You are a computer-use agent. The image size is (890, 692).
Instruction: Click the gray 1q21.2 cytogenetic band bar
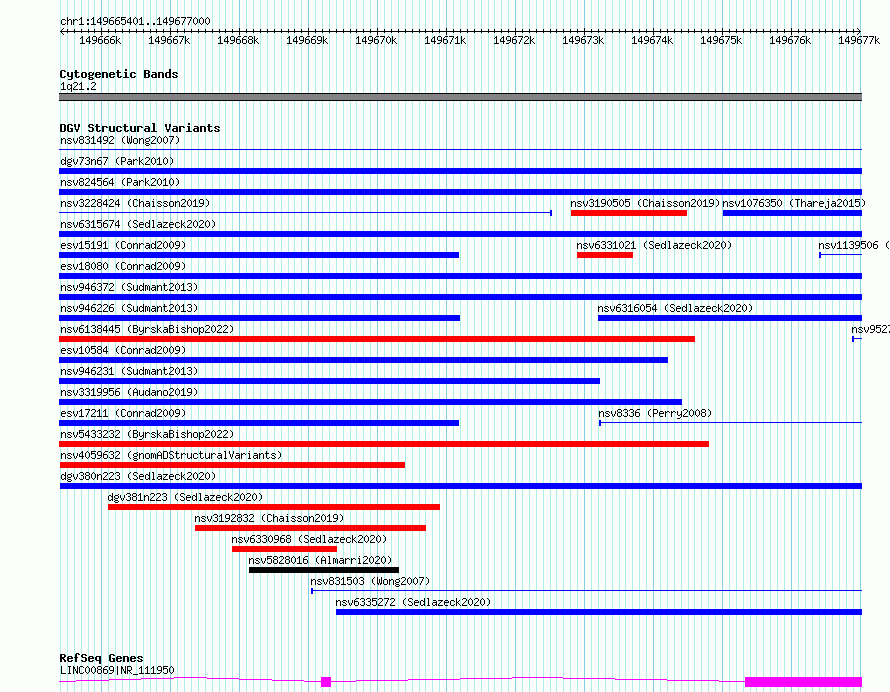tap(460, 97)
